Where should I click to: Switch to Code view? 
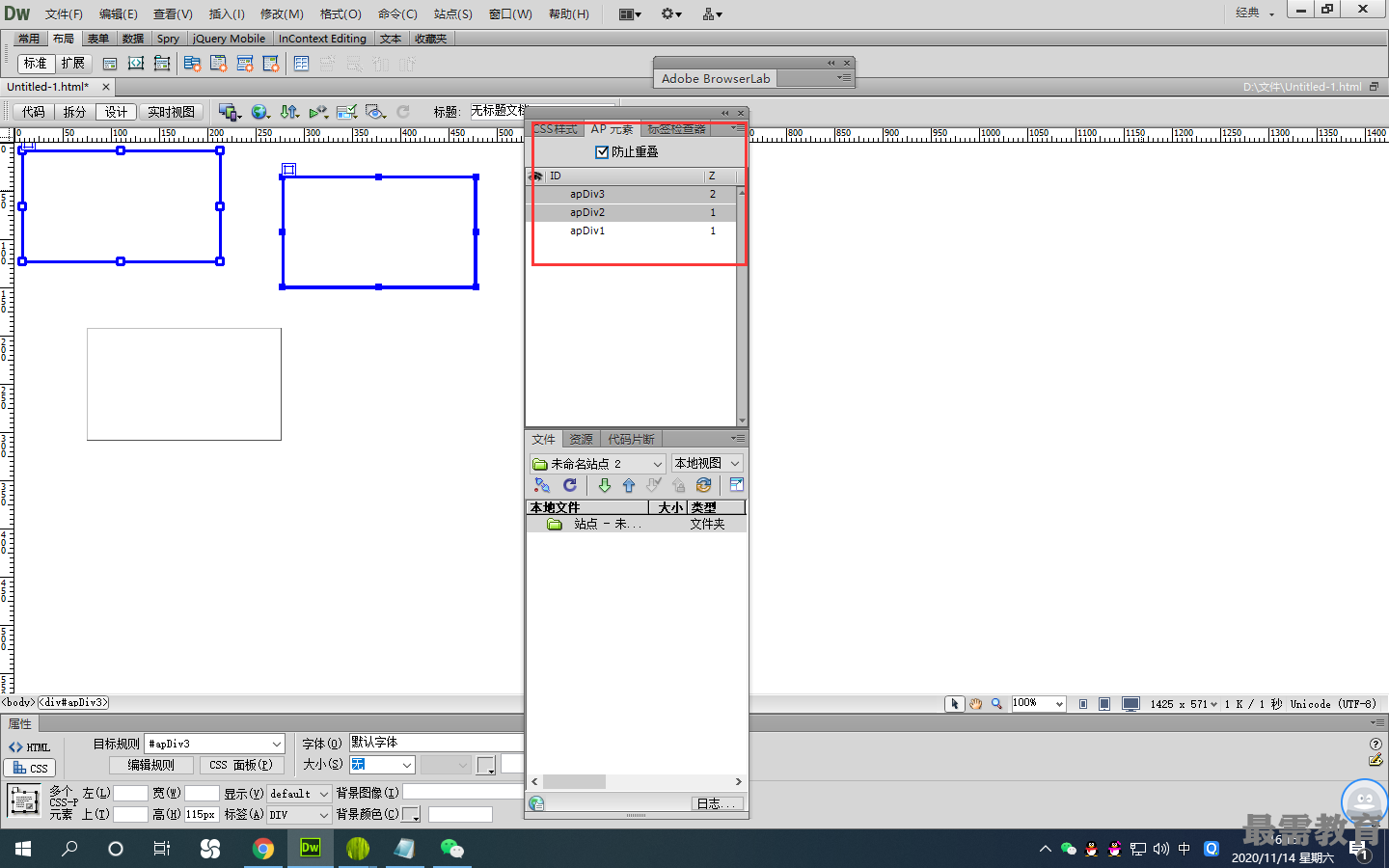point(34,112)
